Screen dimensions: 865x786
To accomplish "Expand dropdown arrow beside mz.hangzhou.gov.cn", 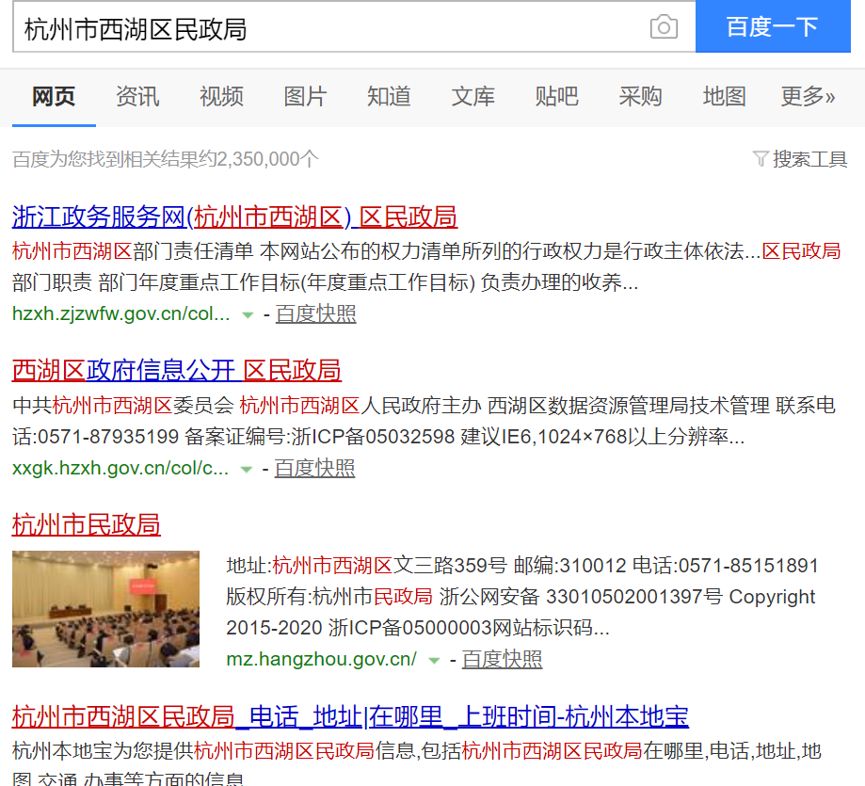I will (434, 661).
